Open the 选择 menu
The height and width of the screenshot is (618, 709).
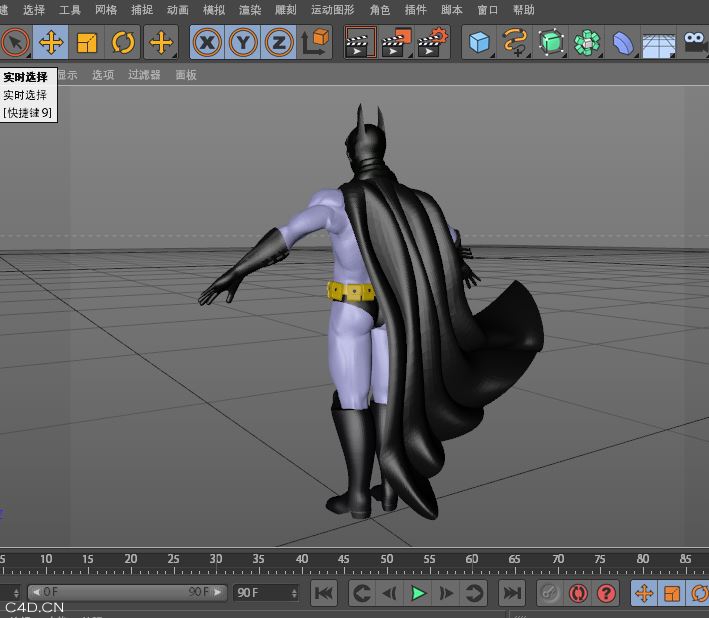tap(34, 10)
